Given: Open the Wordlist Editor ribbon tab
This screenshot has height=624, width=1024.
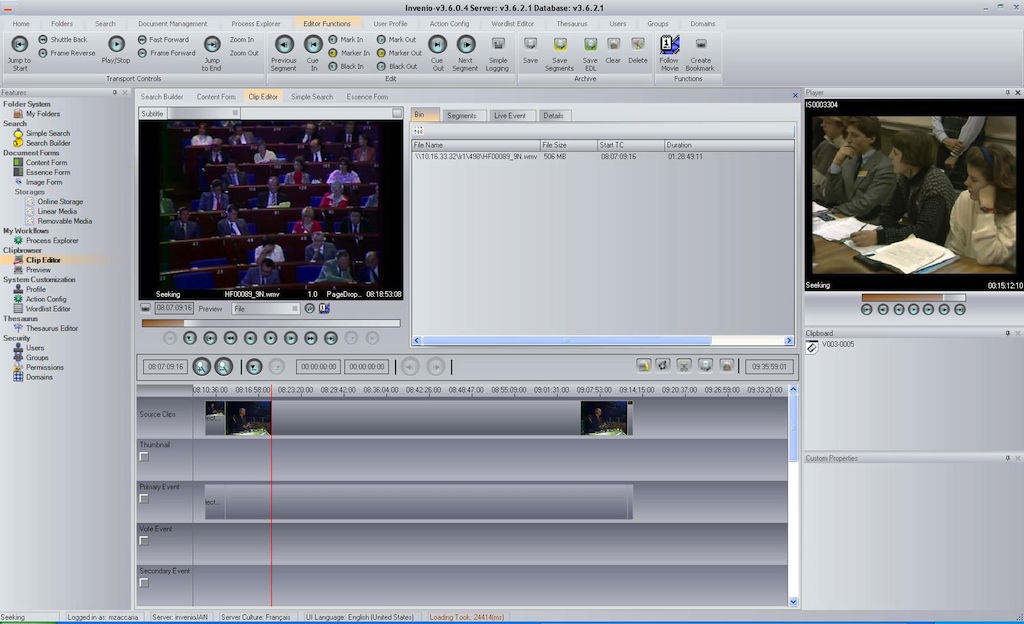Looking at the screenshot, I should pyautogui.click(x=512, y=23).
